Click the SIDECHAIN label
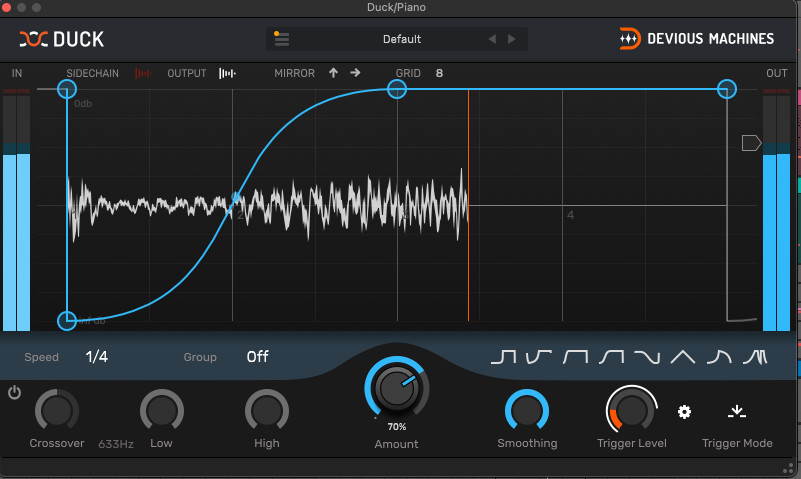Viewport: 801px width, 479px height. (x=92, y=74)
